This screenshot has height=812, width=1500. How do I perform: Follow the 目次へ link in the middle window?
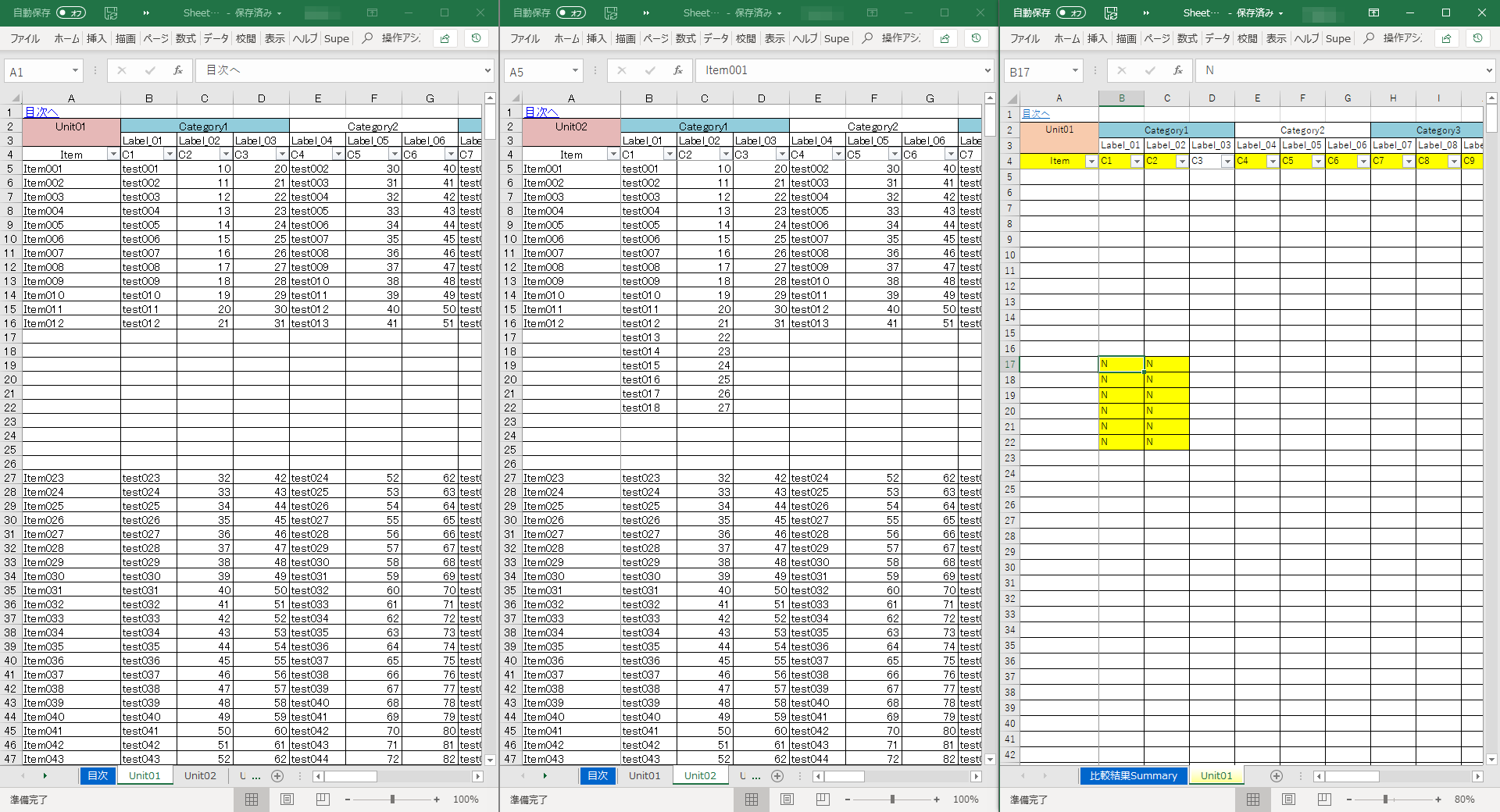coord(541,112)
